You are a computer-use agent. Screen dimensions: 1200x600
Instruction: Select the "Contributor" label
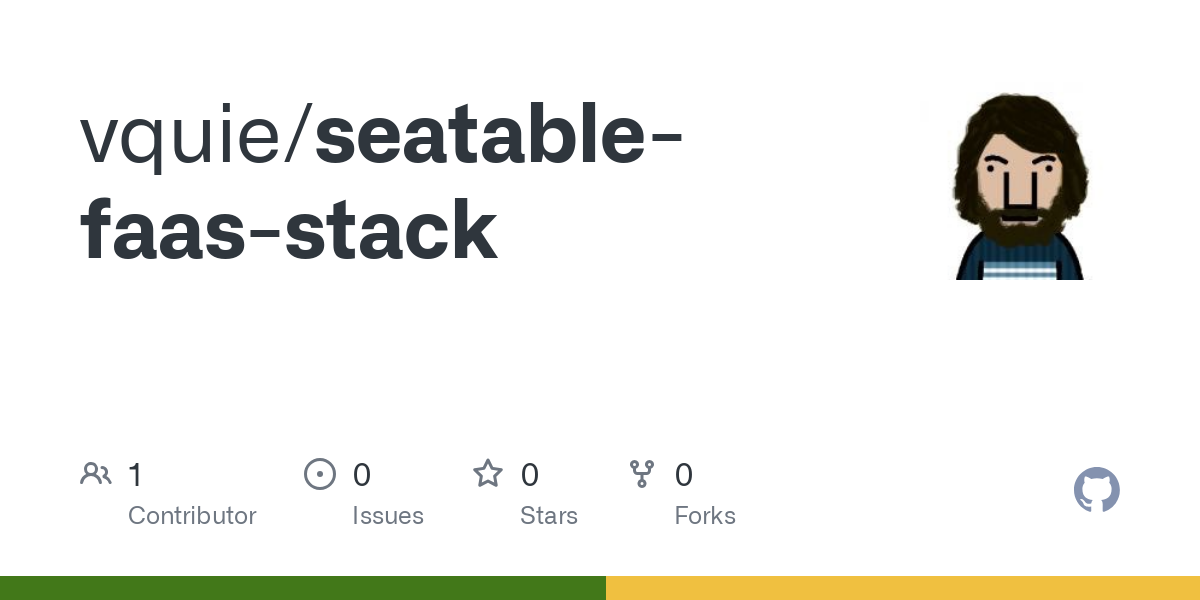[192, 516]
